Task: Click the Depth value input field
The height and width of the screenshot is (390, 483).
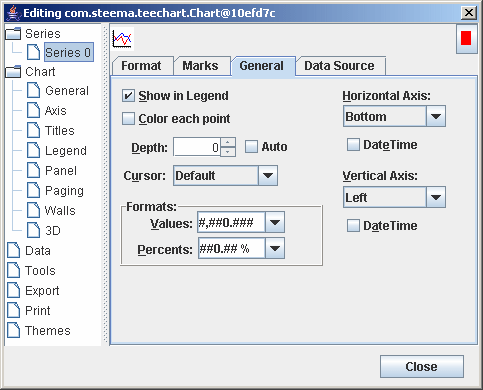Action: coord(197,147)
